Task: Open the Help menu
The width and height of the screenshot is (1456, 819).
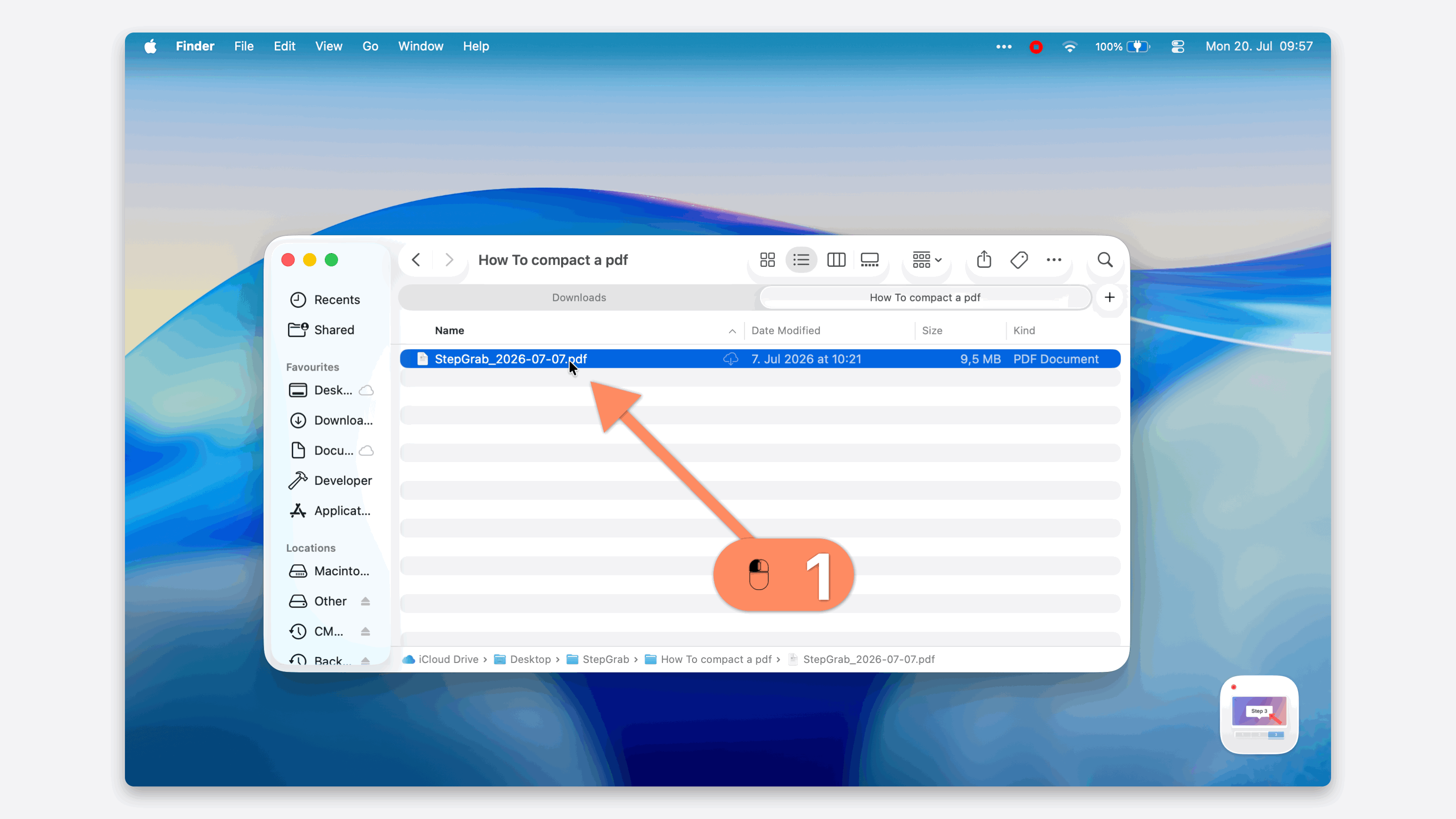Action: pos(476,46)
